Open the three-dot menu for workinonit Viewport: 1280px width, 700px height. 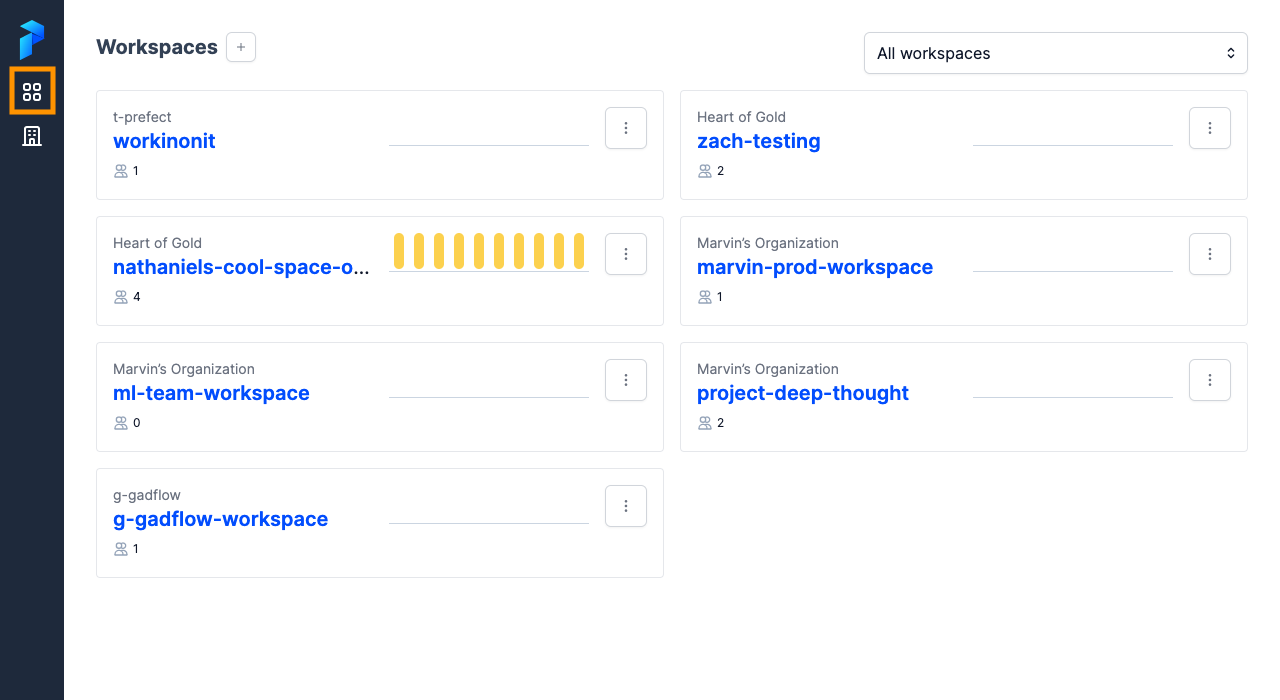[x=626, y=128]
